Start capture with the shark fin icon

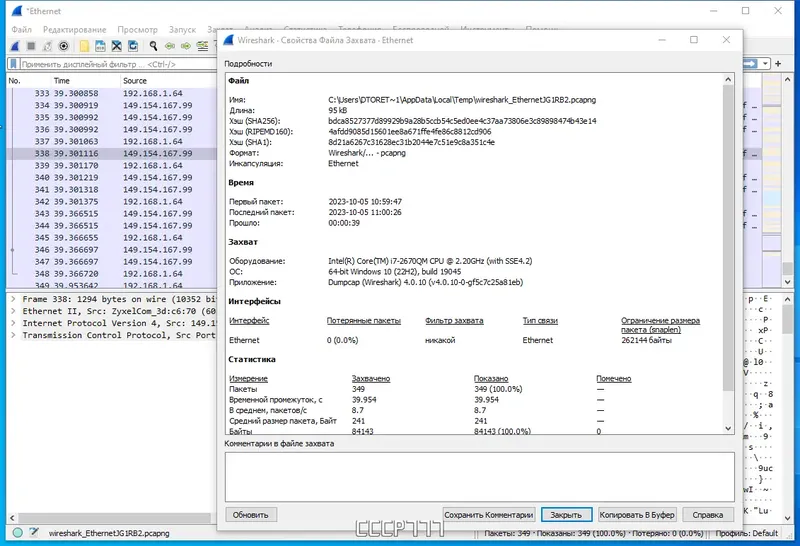click(15, 46)
